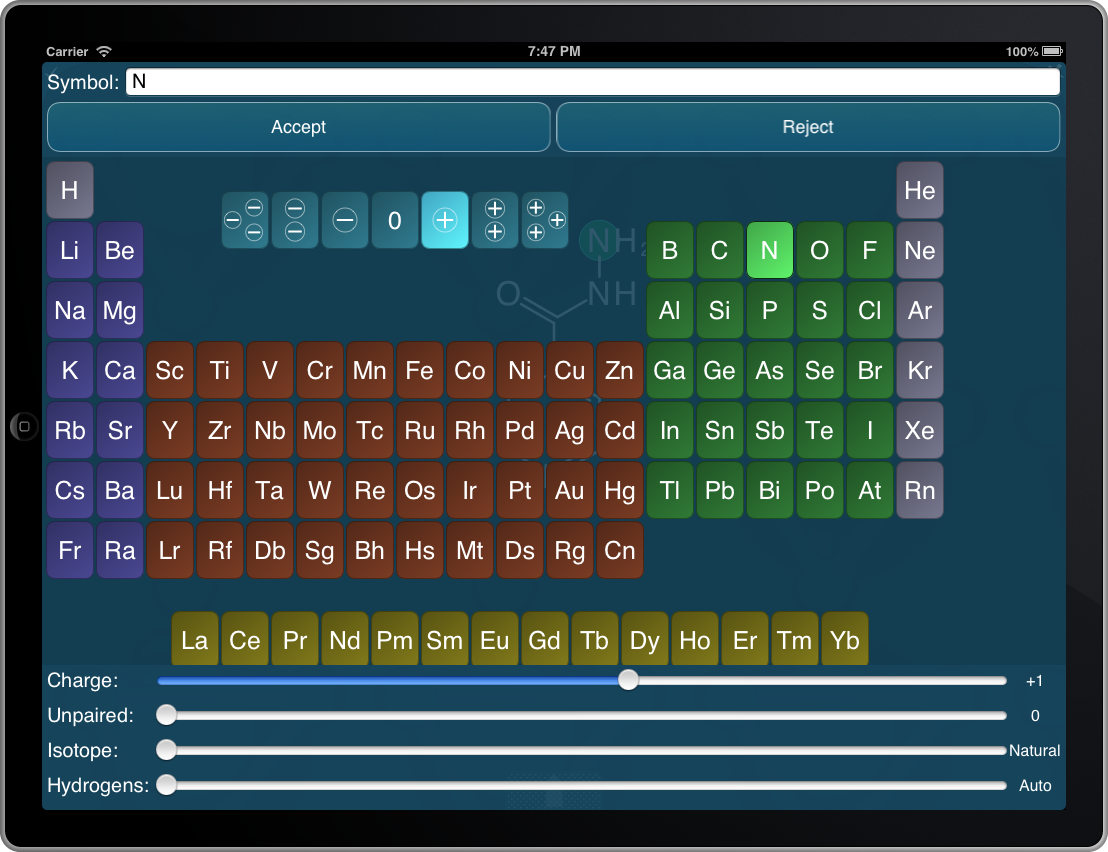
Task: Select the Oxygen element tile
Action: (820, 250)
